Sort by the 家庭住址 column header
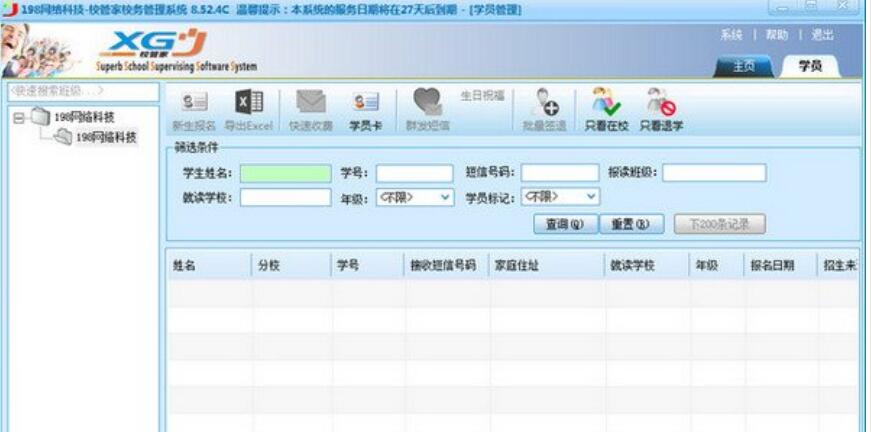The width and height of the screenshot is (871, 432). click(x=547, y=265)
